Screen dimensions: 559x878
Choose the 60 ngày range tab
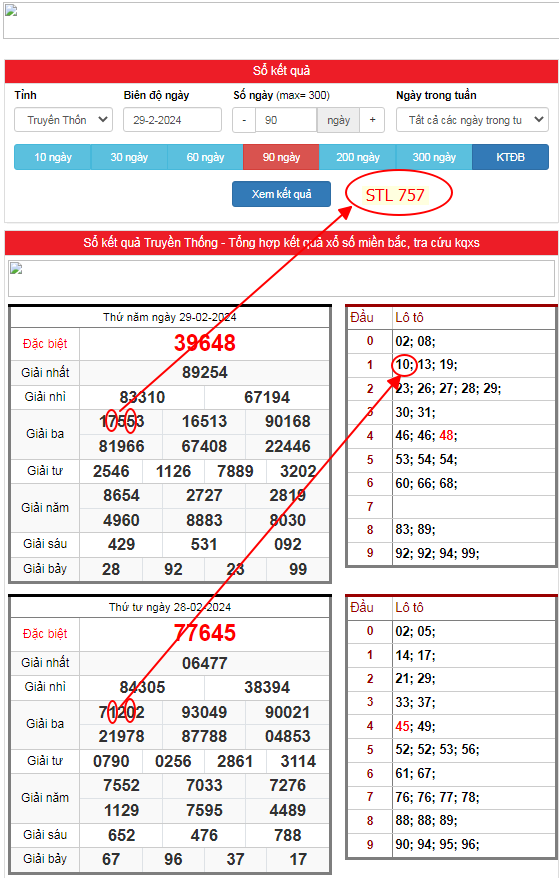(205, 157)
